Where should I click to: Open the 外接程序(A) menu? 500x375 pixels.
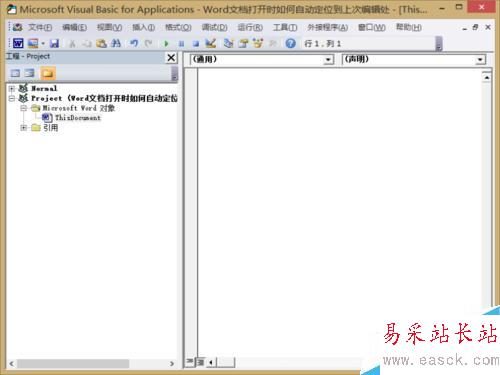click(328, 27)
